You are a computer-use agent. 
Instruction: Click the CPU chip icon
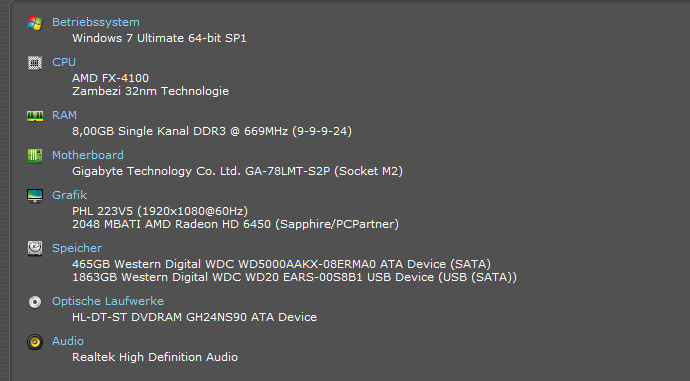point(35,63)
